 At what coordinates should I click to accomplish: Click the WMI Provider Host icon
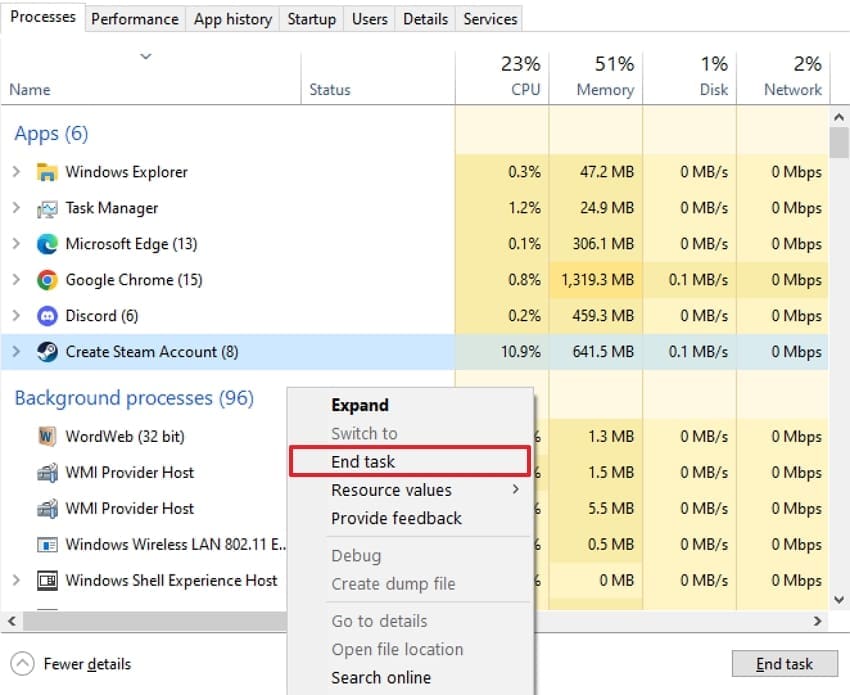[46, 472]
